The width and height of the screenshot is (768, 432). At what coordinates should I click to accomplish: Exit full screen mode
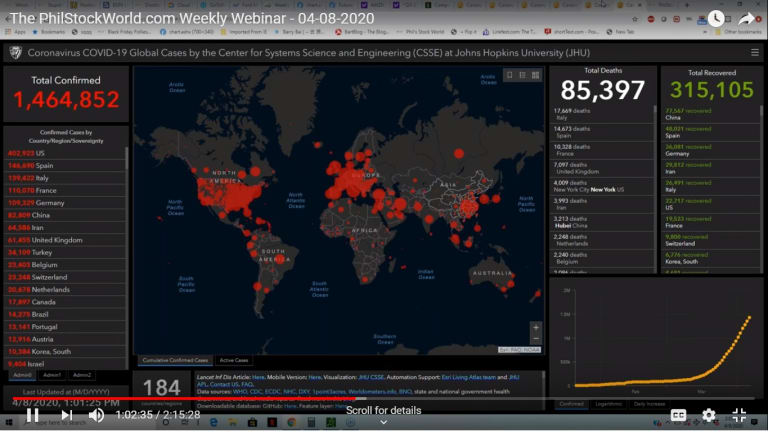click(739, 415)
